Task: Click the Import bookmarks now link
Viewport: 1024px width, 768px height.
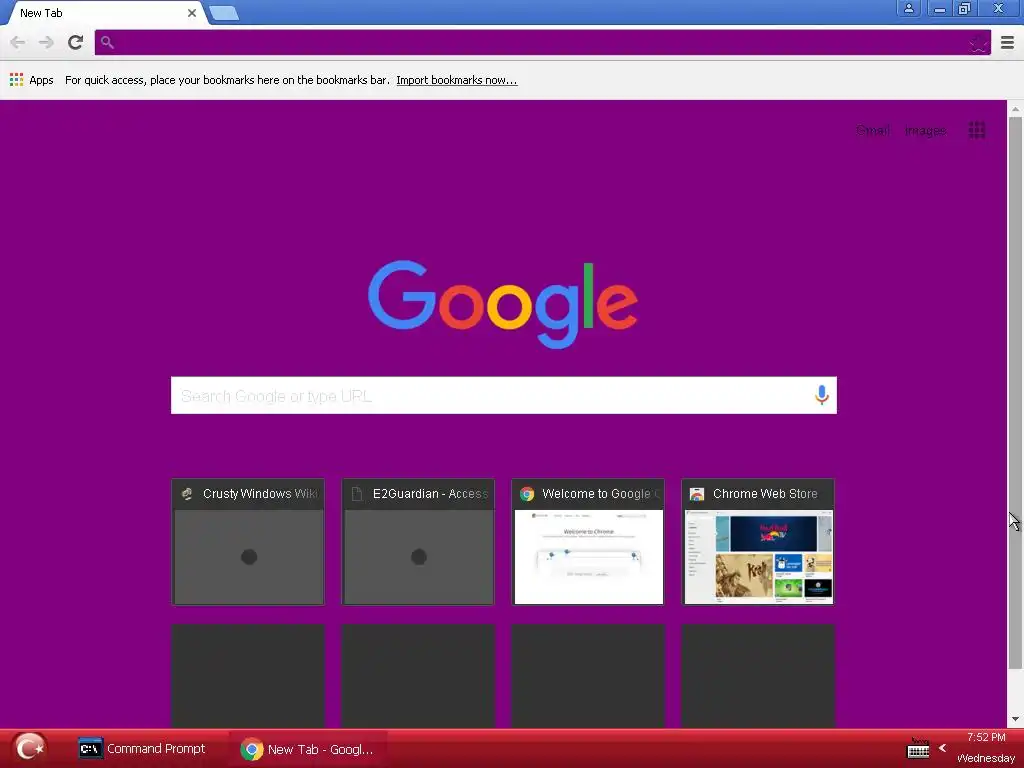Action: click(456, 80)
